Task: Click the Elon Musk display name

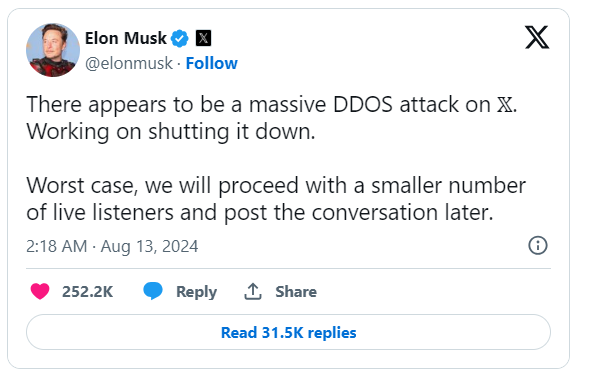Action: tap(126, 38)
